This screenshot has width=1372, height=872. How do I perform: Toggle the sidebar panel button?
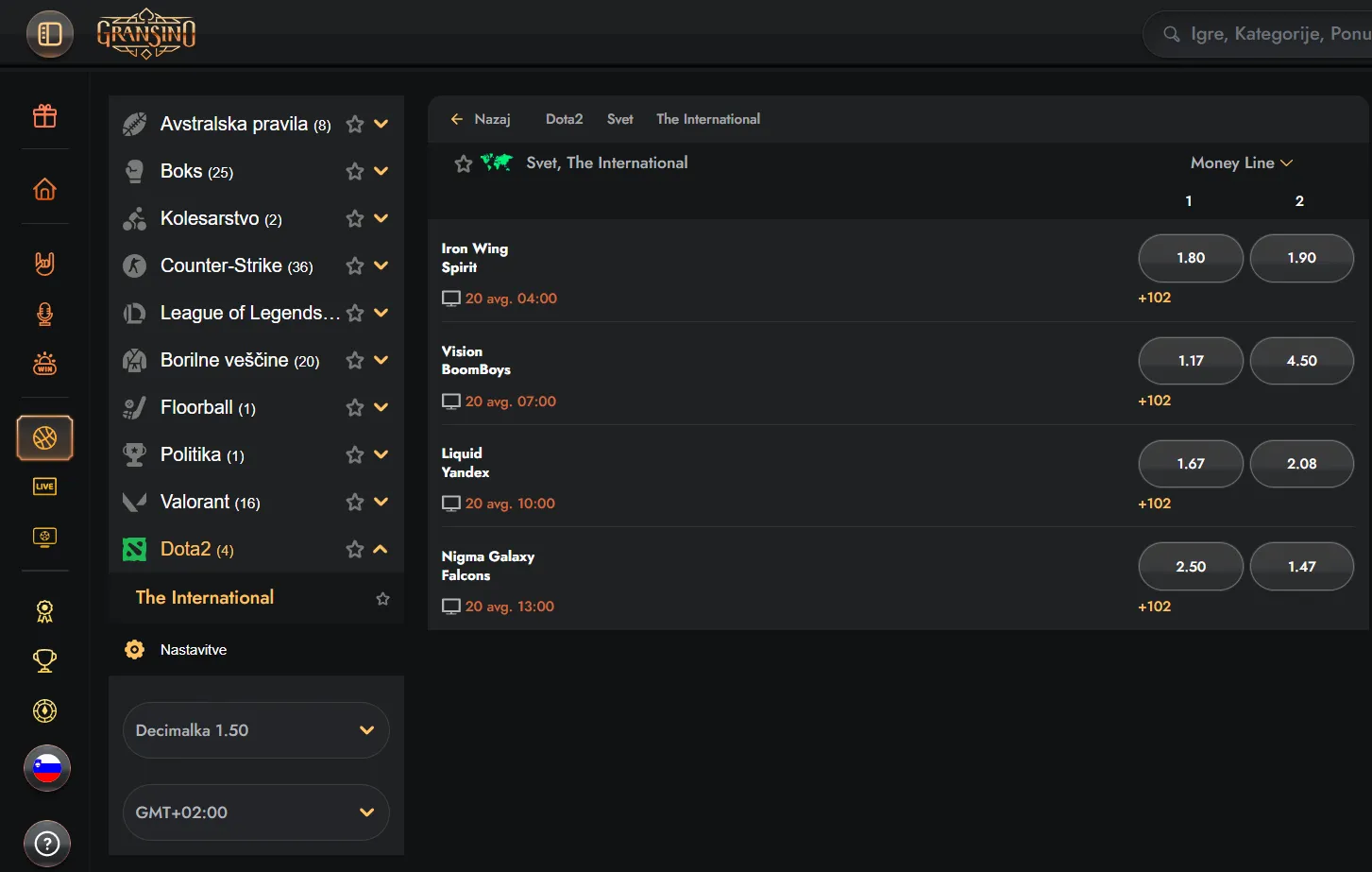pos(49,34)
